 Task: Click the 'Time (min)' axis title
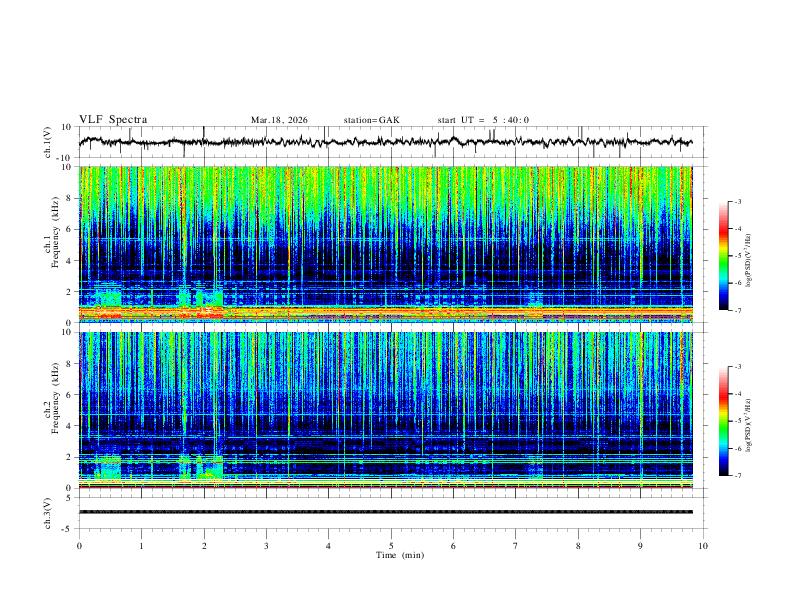(400, 555)
